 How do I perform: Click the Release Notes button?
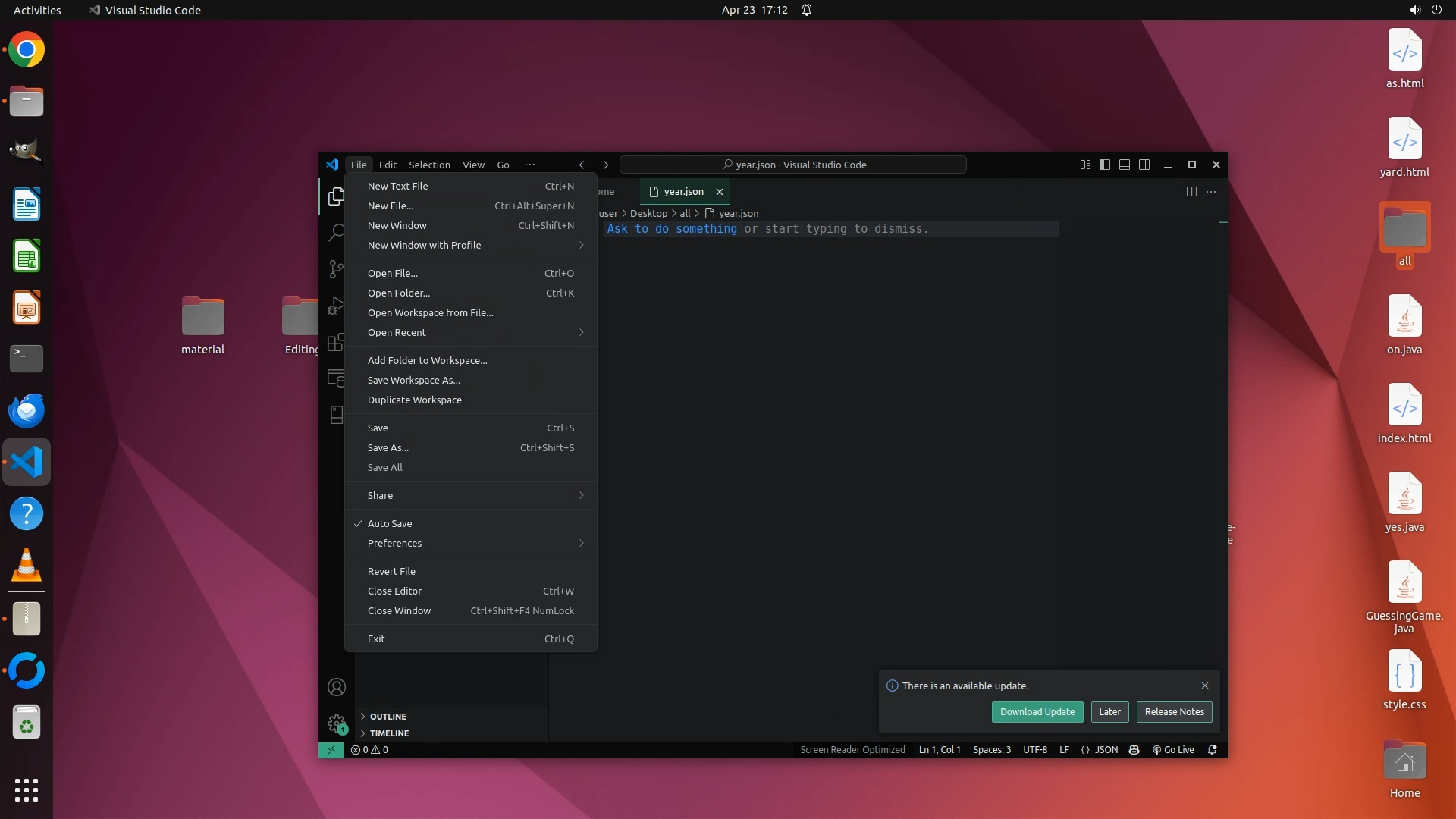pyautogui.click(x=1174, y=711)
